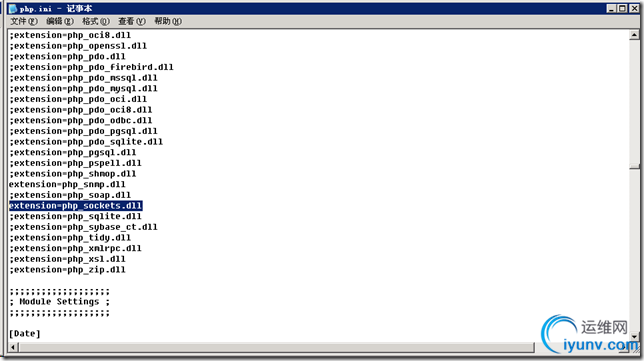Click the line ;extension=php_pdo_mysql.dll
644x361 pixels.
[x=83, y=89]
